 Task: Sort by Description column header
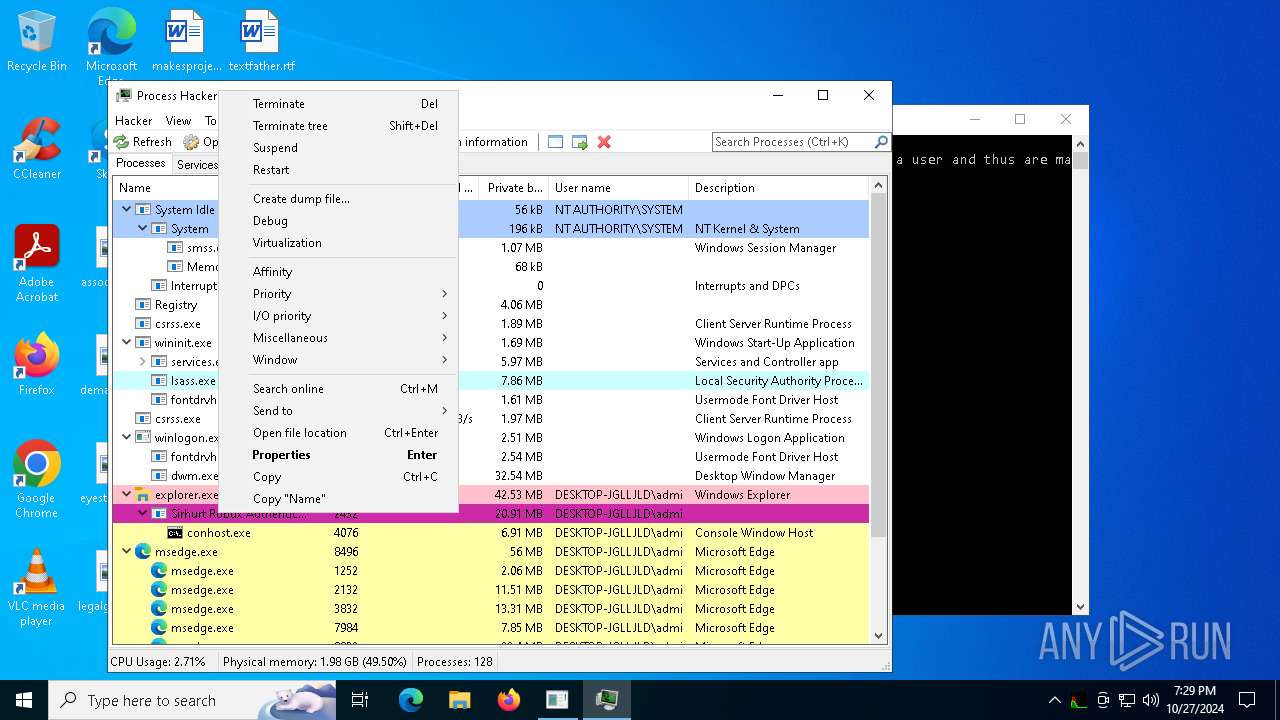coord(778,188)
